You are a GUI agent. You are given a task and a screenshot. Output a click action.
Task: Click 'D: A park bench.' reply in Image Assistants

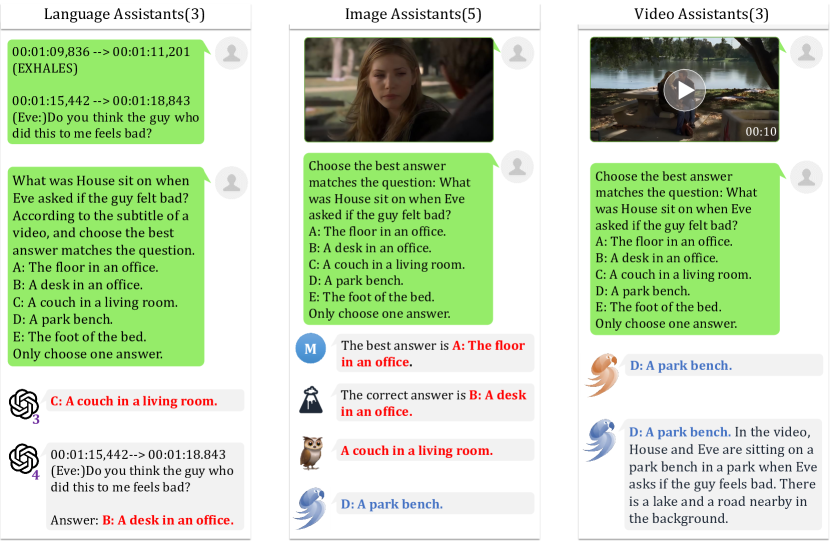click(435, 504)
